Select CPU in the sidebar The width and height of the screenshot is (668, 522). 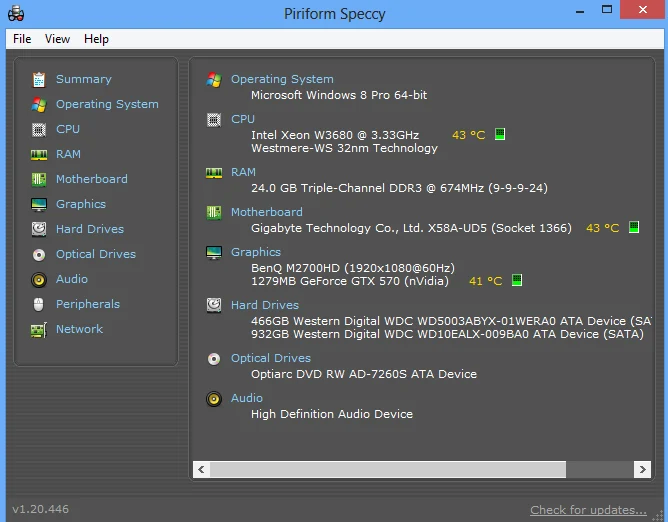click(x=68, y=129)
